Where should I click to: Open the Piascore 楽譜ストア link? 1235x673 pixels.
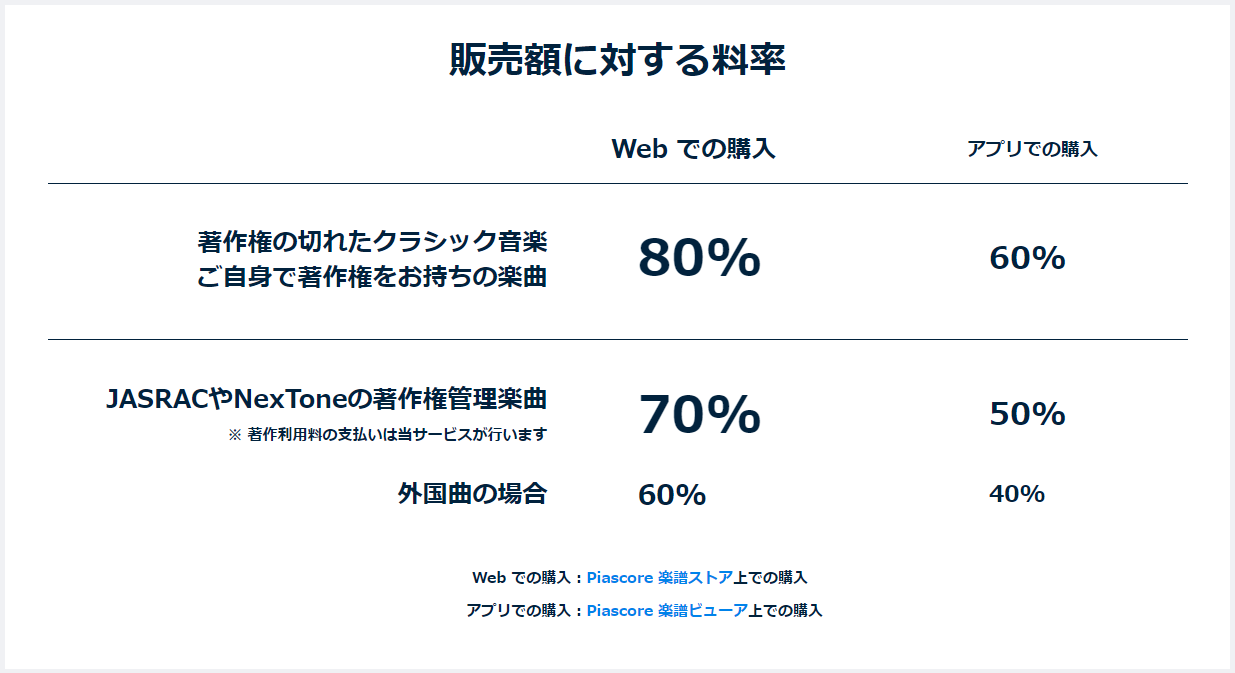tap(660, 577)
